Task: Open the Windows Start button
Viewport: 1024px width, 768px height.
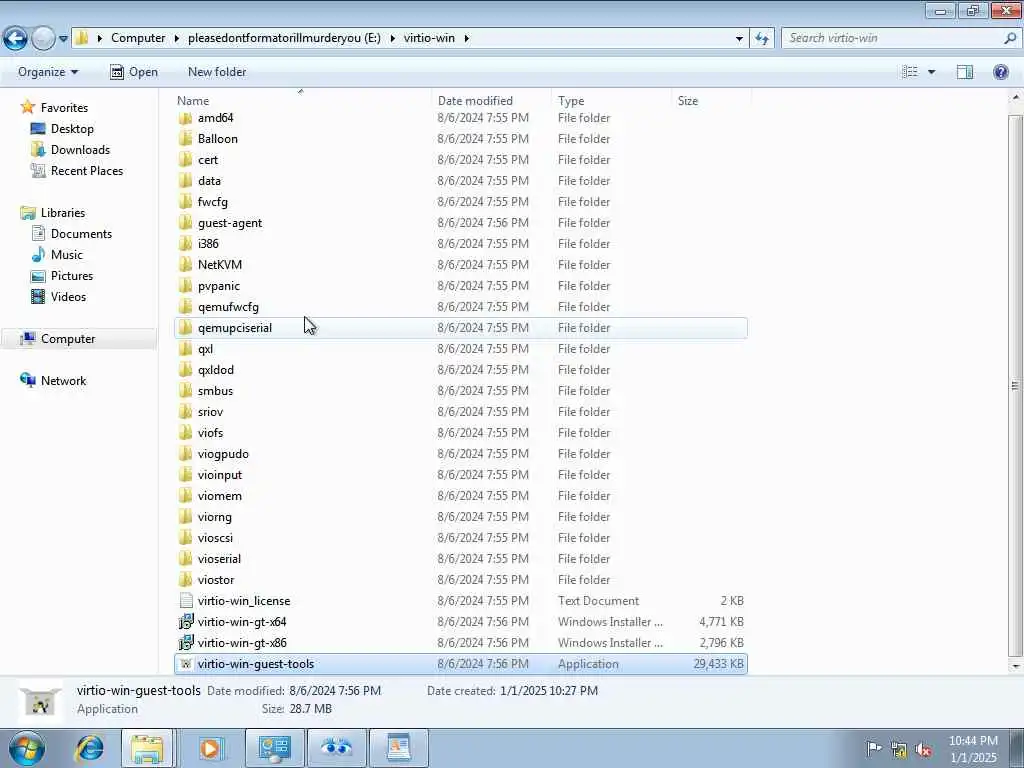Action: (26, 748)
